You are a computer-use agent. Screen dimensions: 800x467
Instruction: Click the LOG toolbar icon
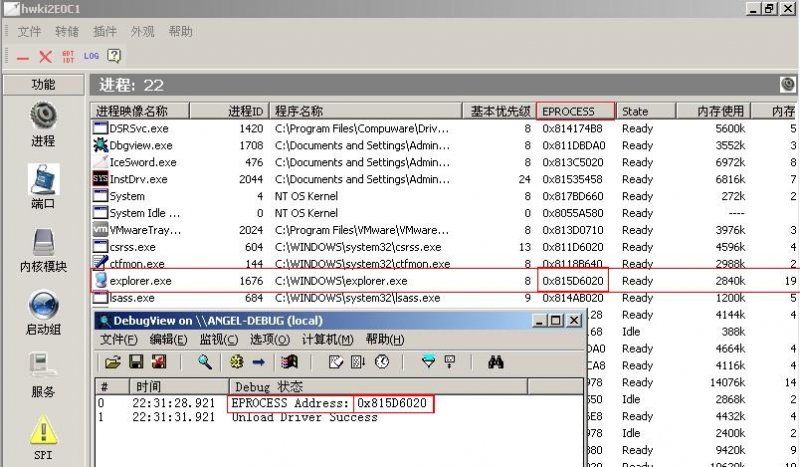(91, 56)
